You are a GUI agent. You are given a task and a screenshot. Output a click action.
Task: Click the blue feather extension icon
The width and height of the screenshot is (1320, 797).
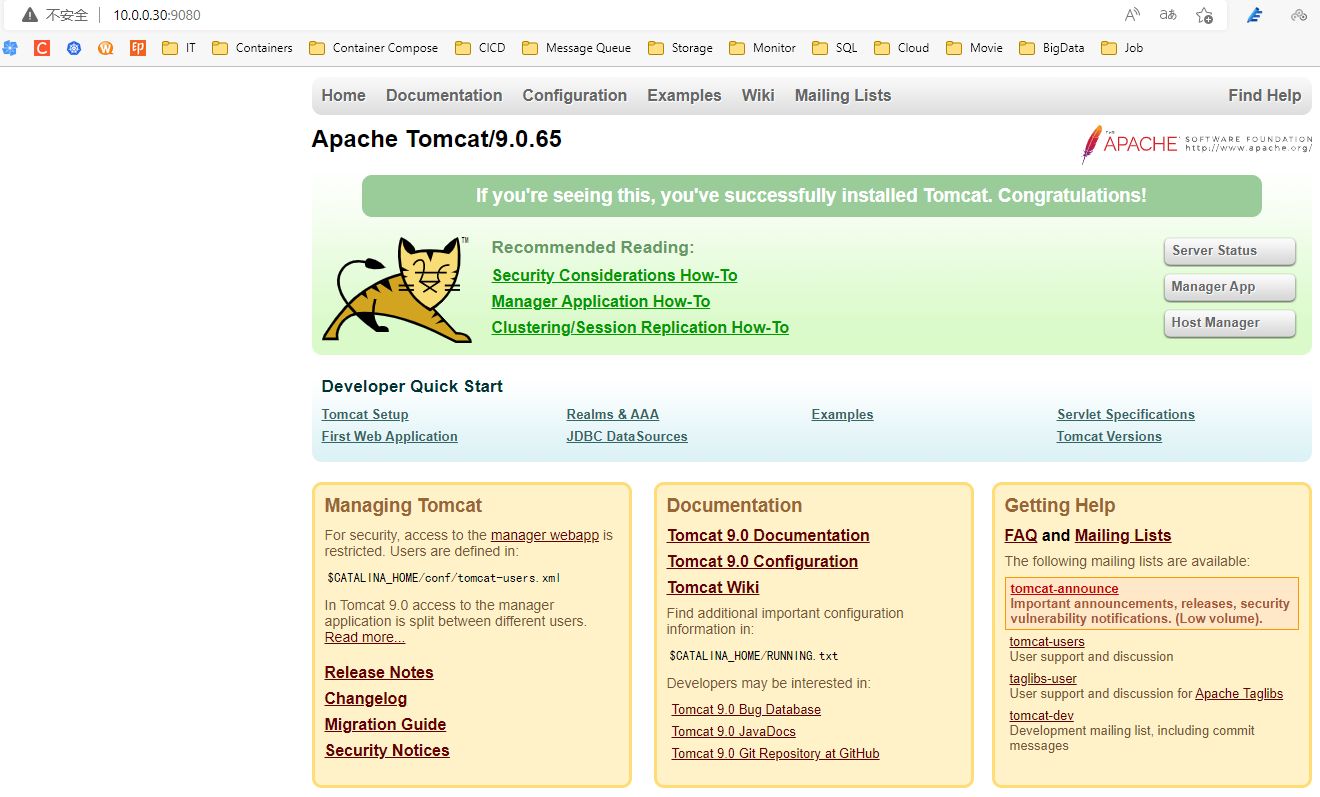[x=1254, y=15]
